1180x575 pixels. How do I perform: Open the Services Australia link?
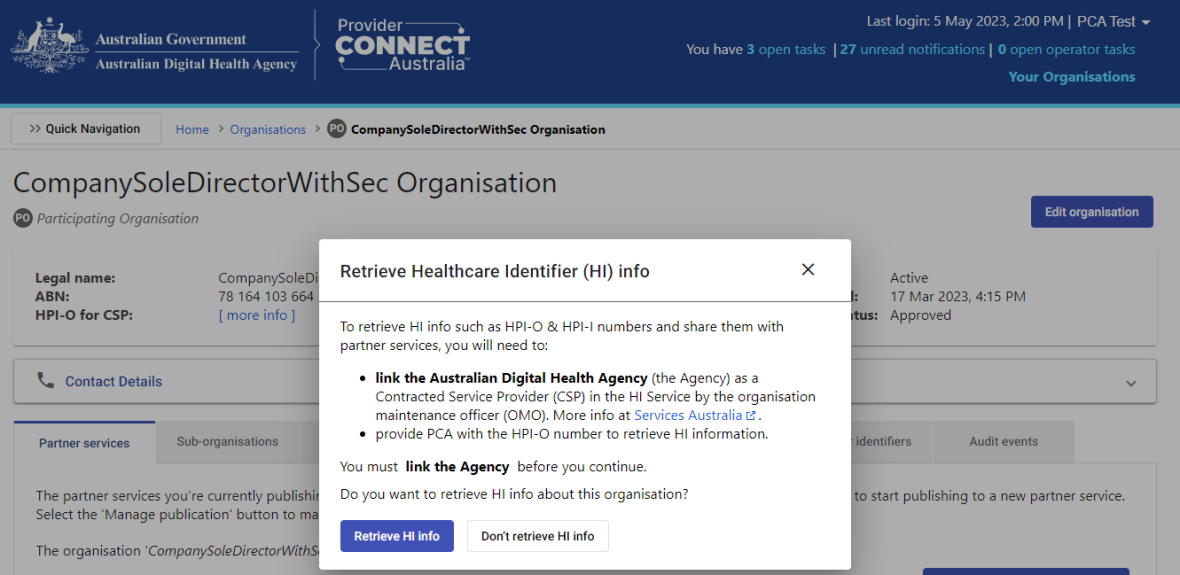click(689, 415)
